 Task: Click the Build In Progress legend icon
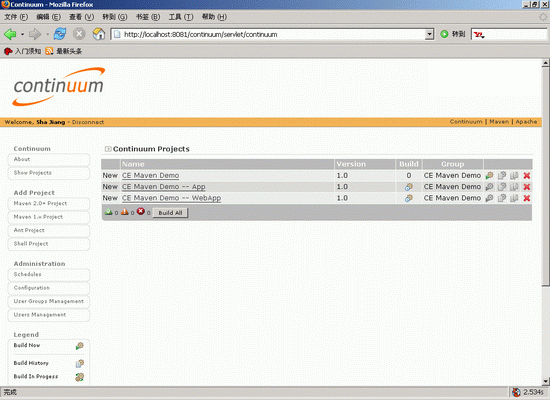80,377
